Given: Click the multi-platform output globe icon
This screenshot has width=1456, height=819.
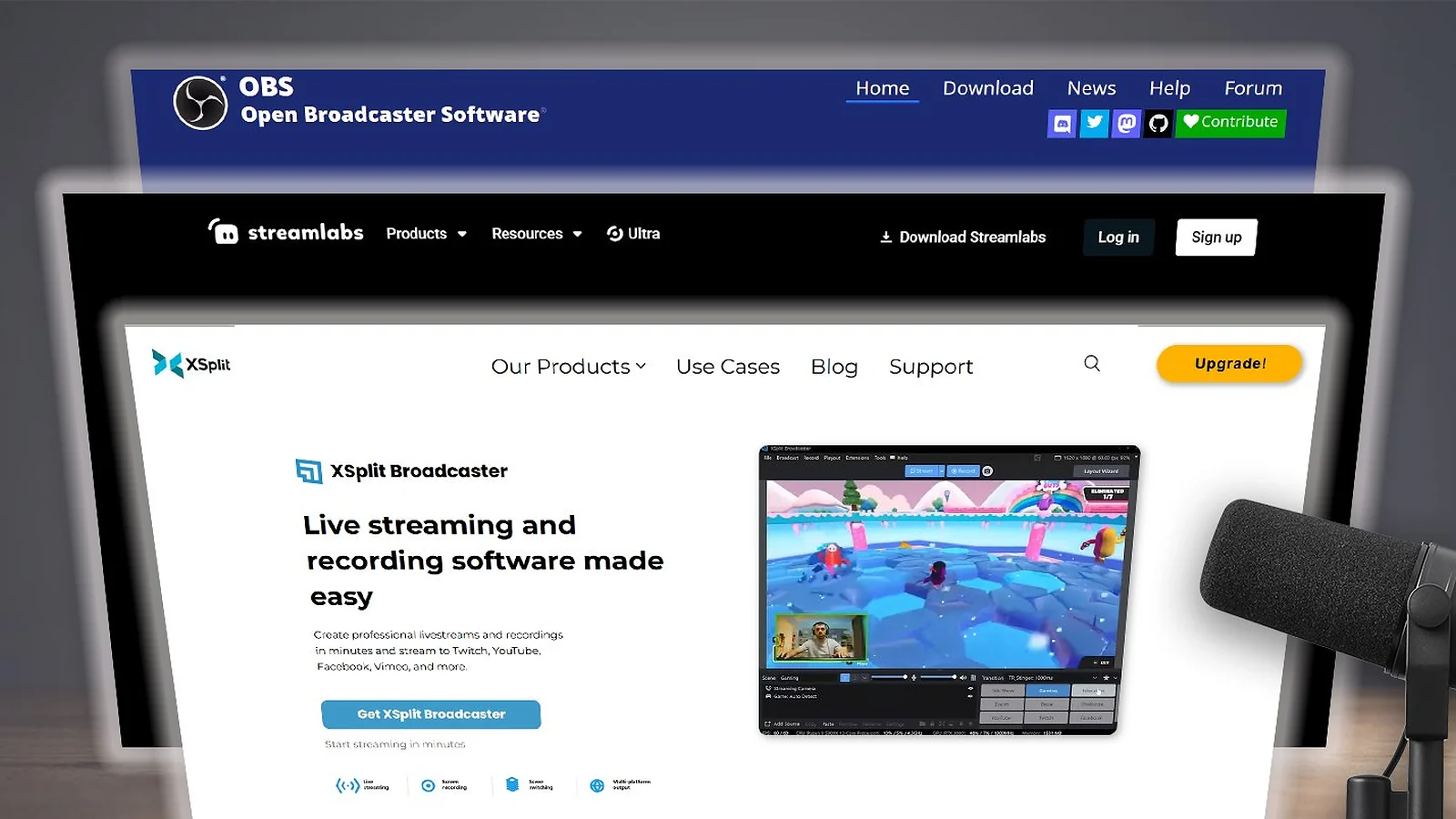Looking at the screenshot, I should click(597, 785).
